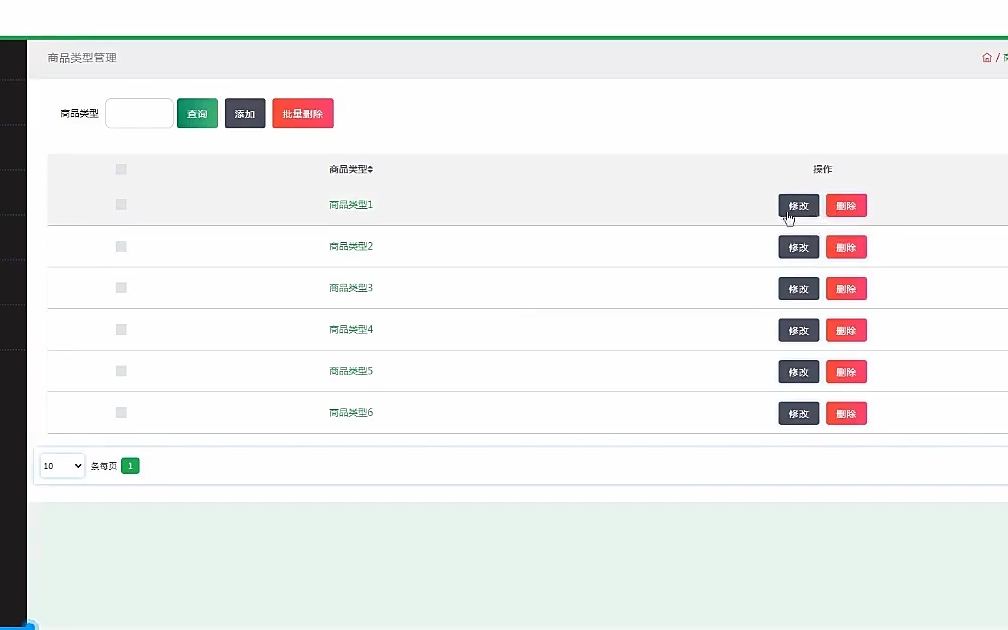
Task: Focus the 商品类型 search input field
Action: click(x=140, y=113)
